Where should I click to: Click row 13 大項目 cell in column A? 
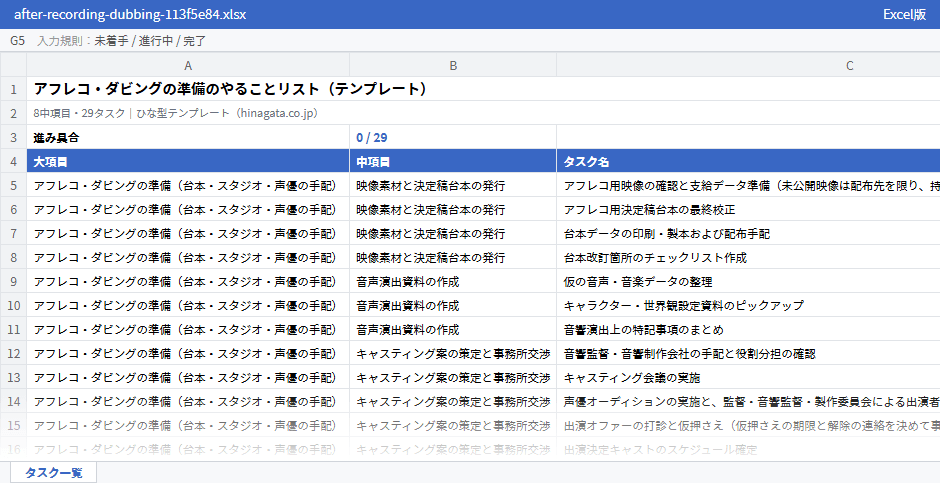click(x=188, y=378)
